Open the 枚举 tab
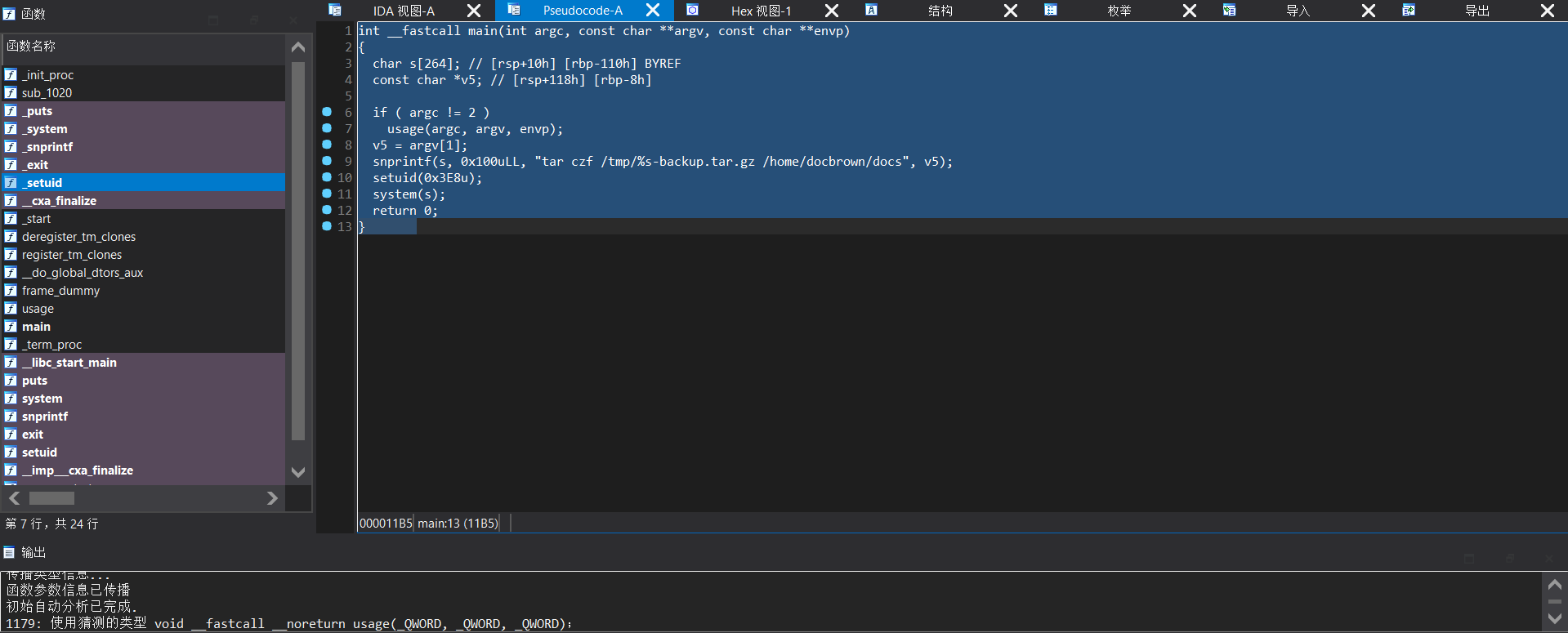1568x633 pixels. [1119, 11]
